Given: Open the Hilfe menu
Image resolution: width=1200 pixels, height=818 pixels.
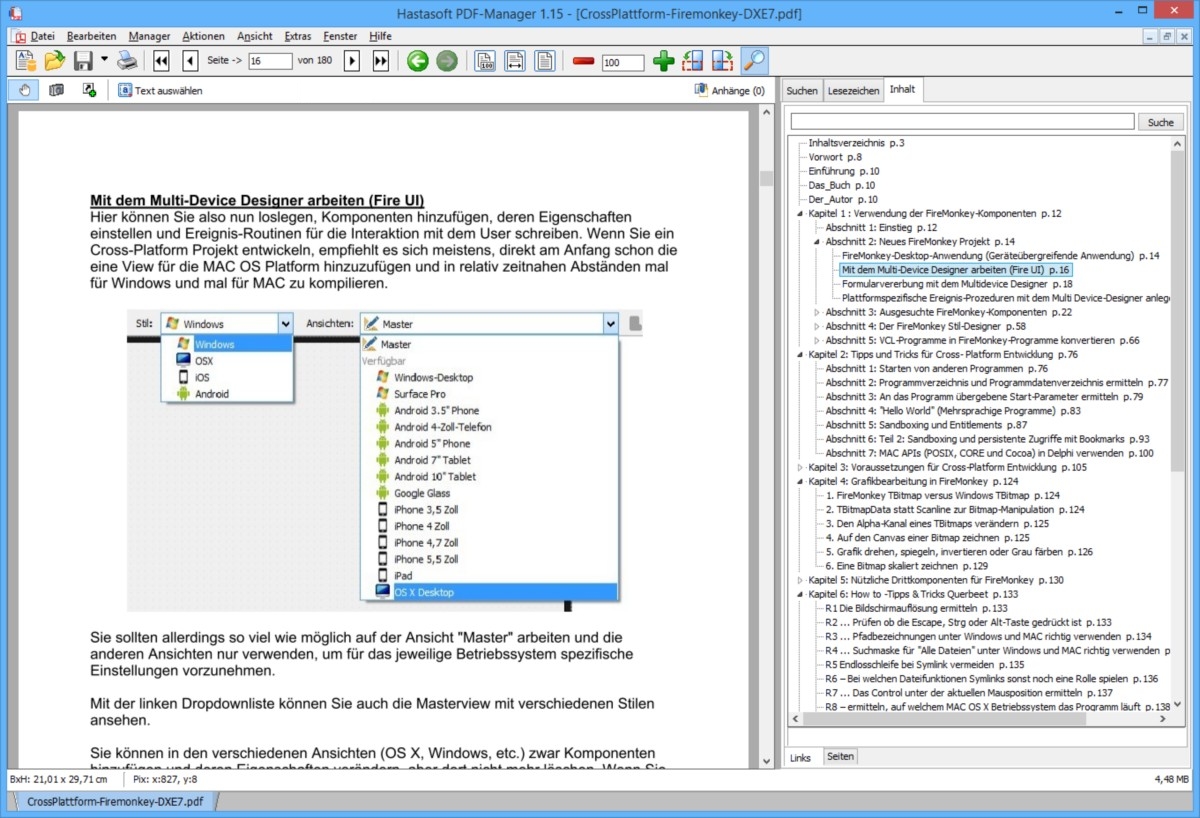Looking at the screenshot, I should (381, 36).
